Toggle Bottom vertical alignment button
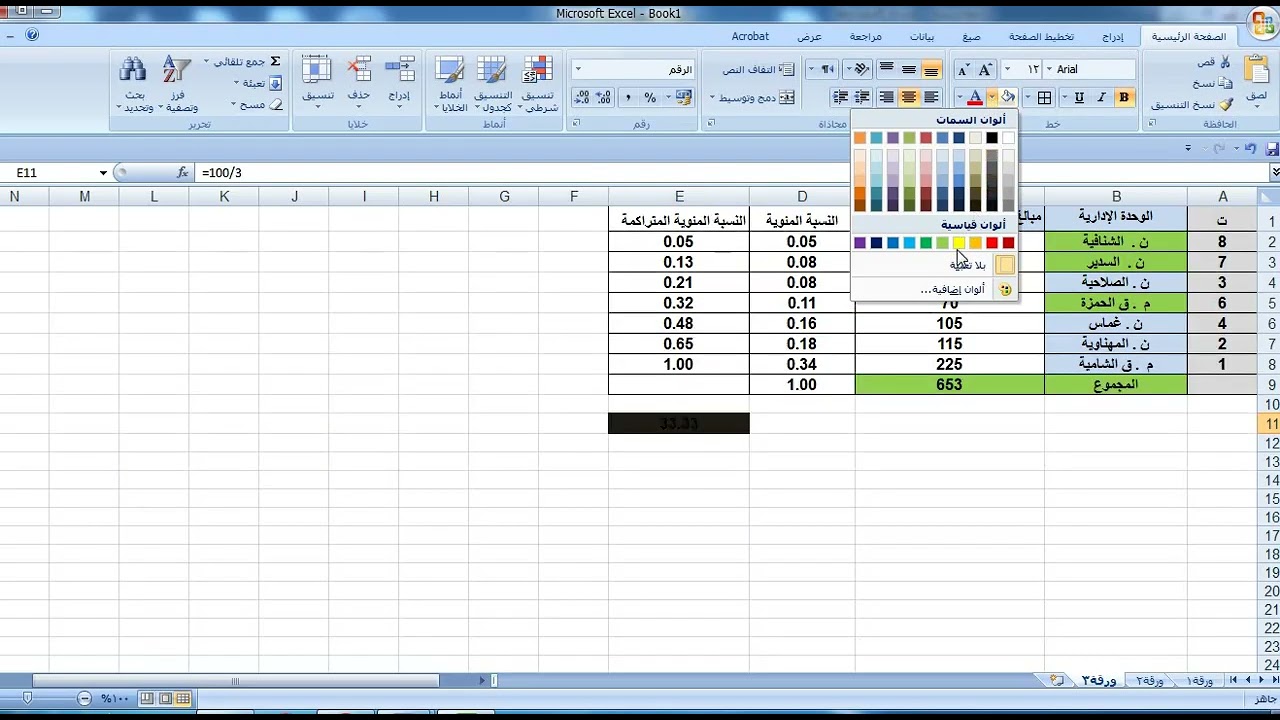 click(931, 69)
